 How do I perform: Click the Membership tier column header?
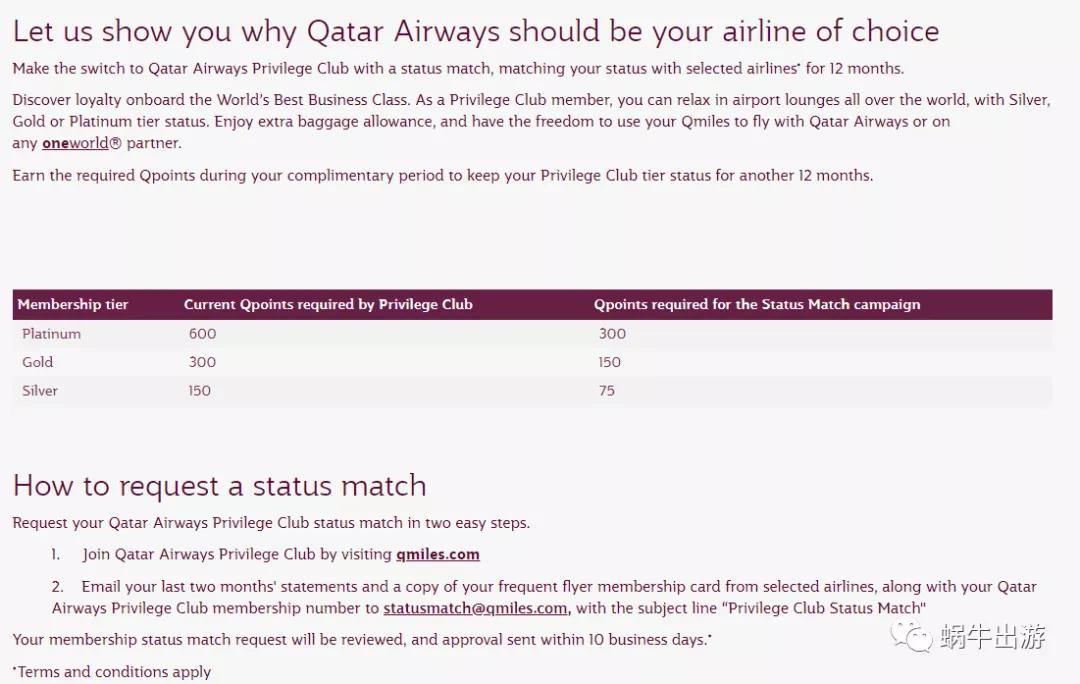(x=73, y=304)
